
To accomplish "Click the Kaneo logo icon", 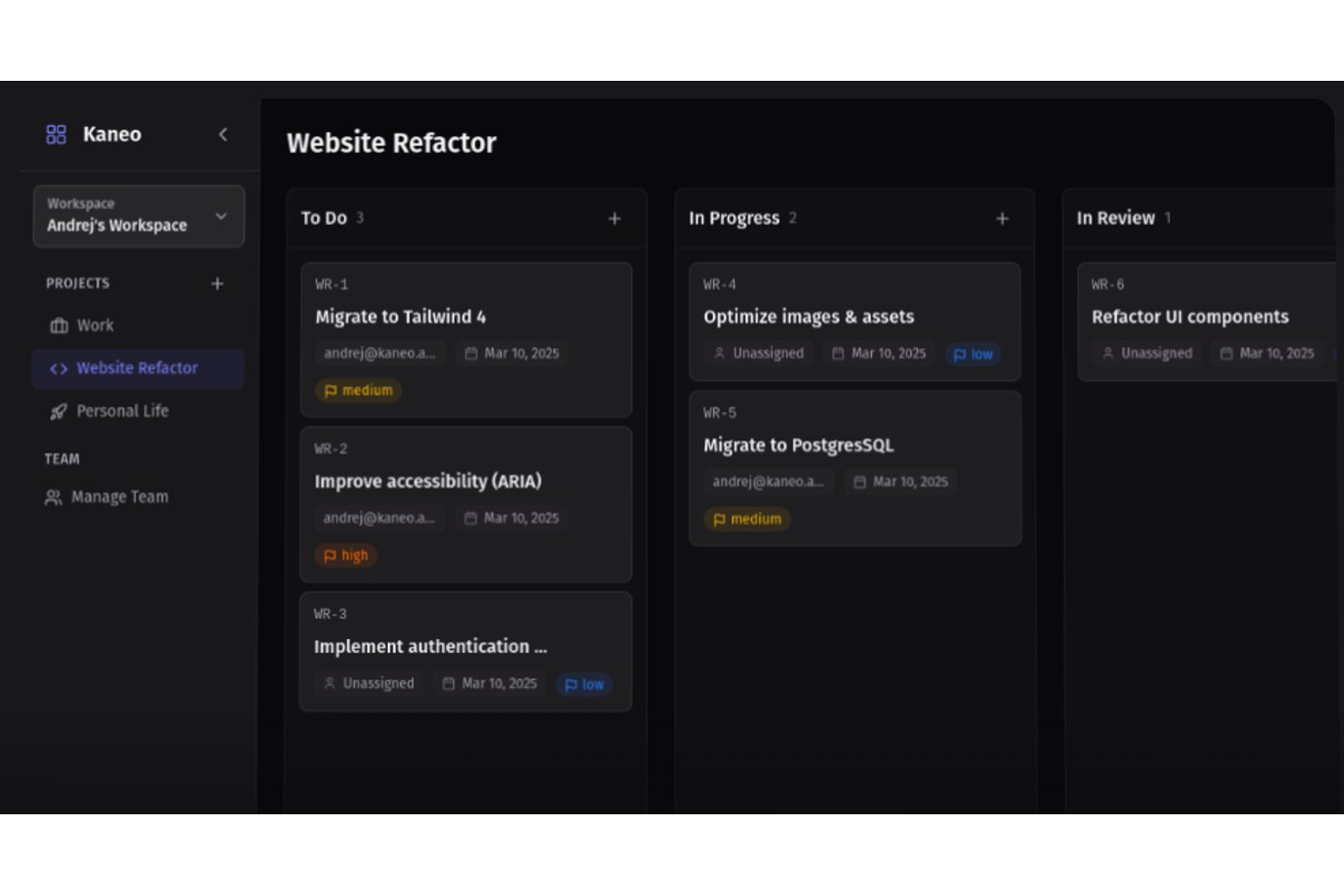I will click(56, 134).
